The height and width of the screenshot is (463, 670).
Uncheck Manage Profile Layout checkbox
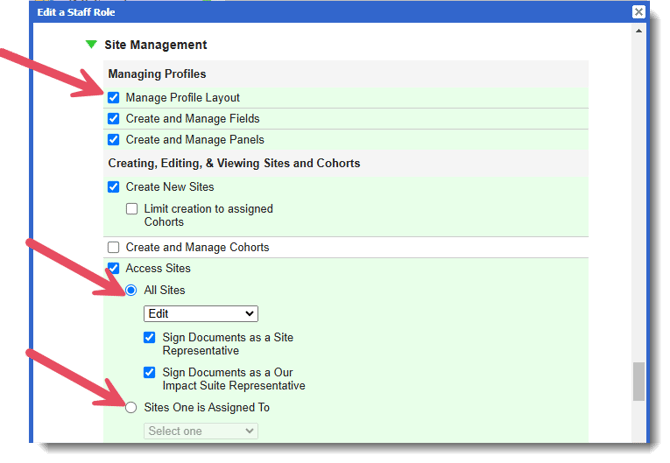114,98
